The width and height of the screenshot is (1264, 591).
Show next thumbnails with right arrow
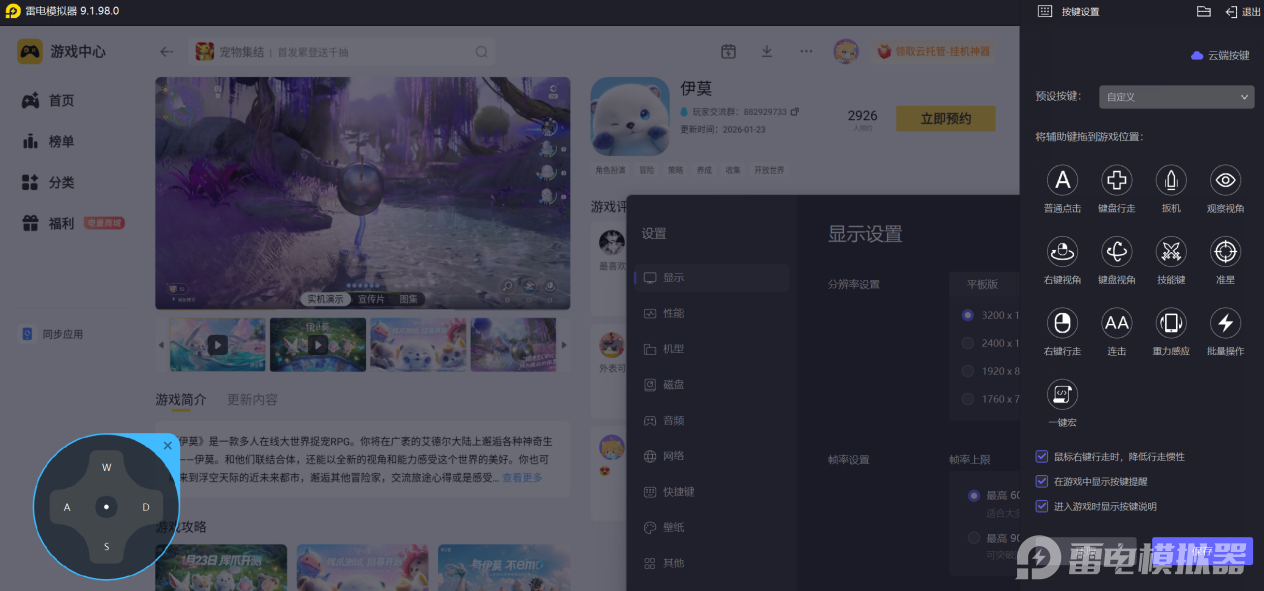(563, 345)
